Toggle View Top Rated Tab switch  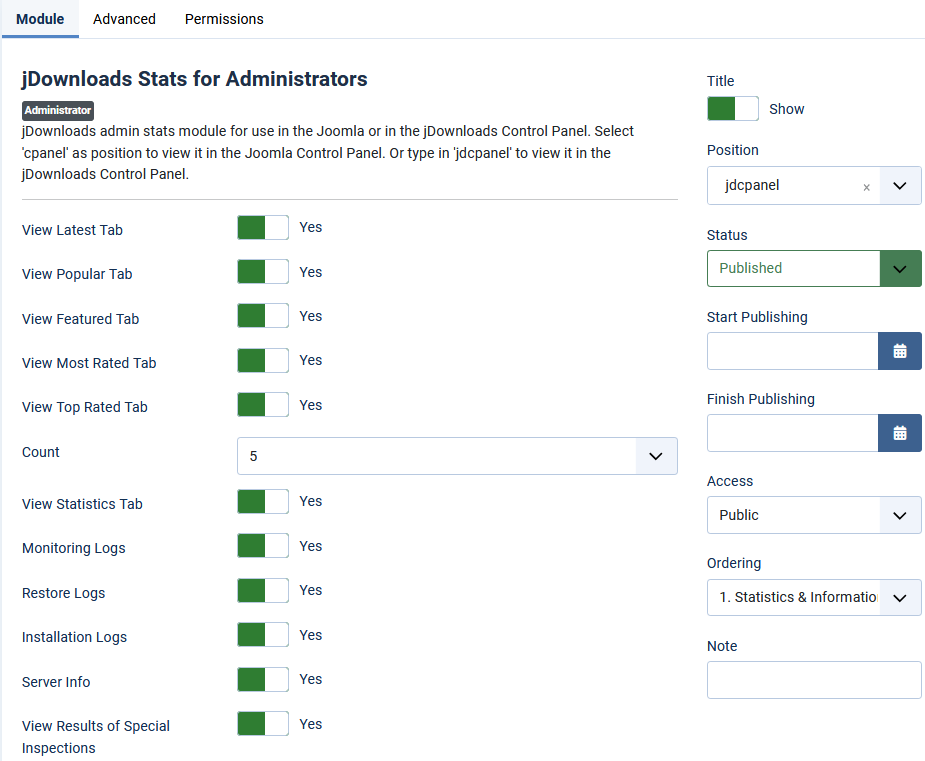point(263,405)
